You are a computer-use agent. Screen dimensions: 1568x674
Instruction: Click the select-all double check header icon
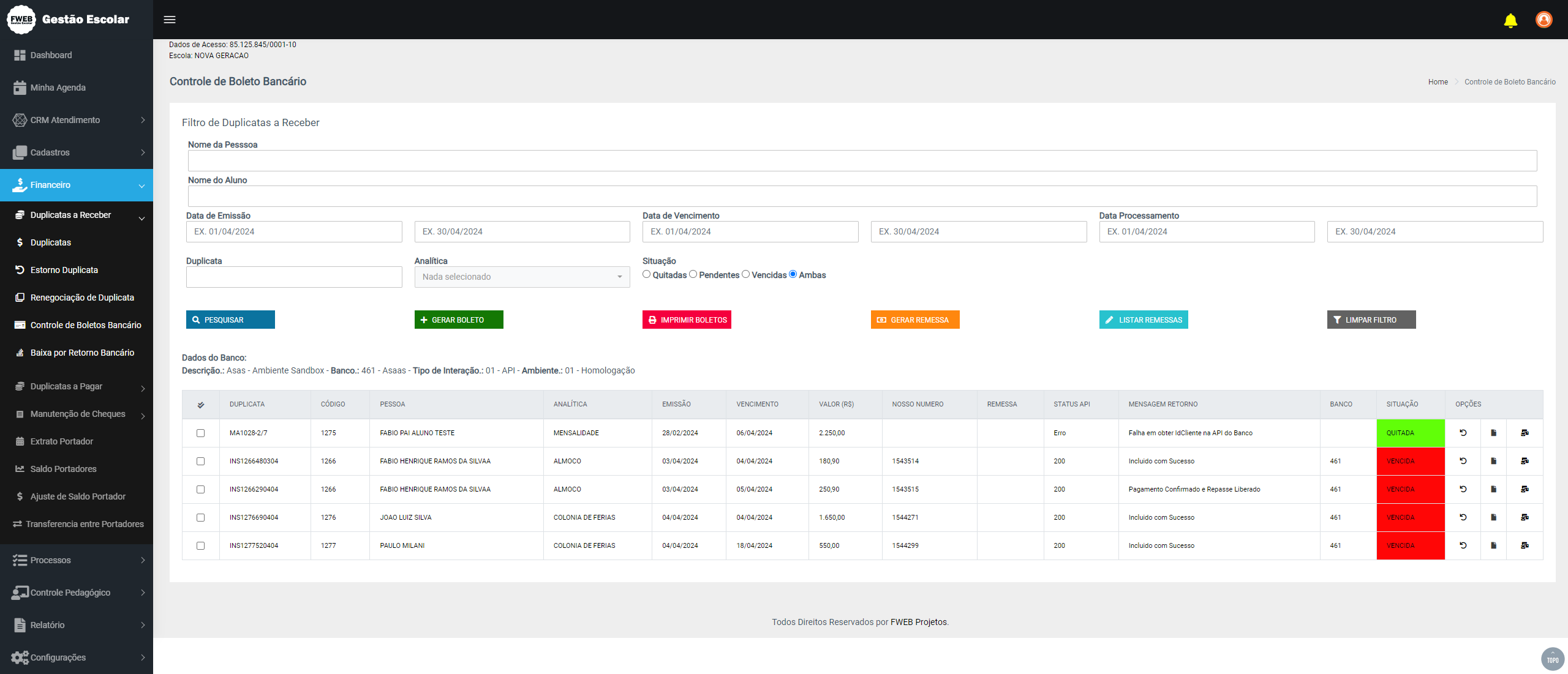201,405
